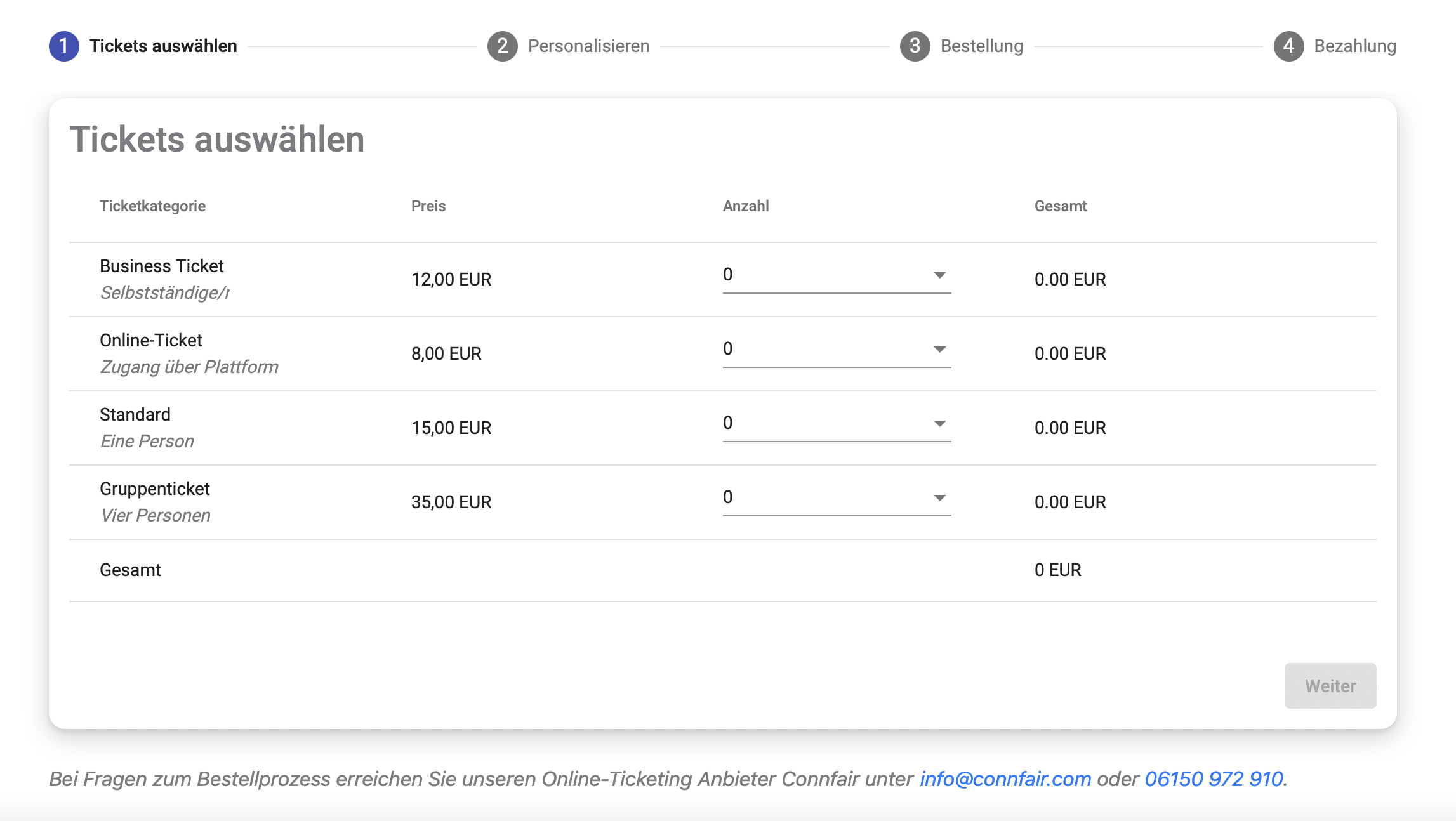
Task: Click the Online-Ticket row name
Action: (151, 341)
